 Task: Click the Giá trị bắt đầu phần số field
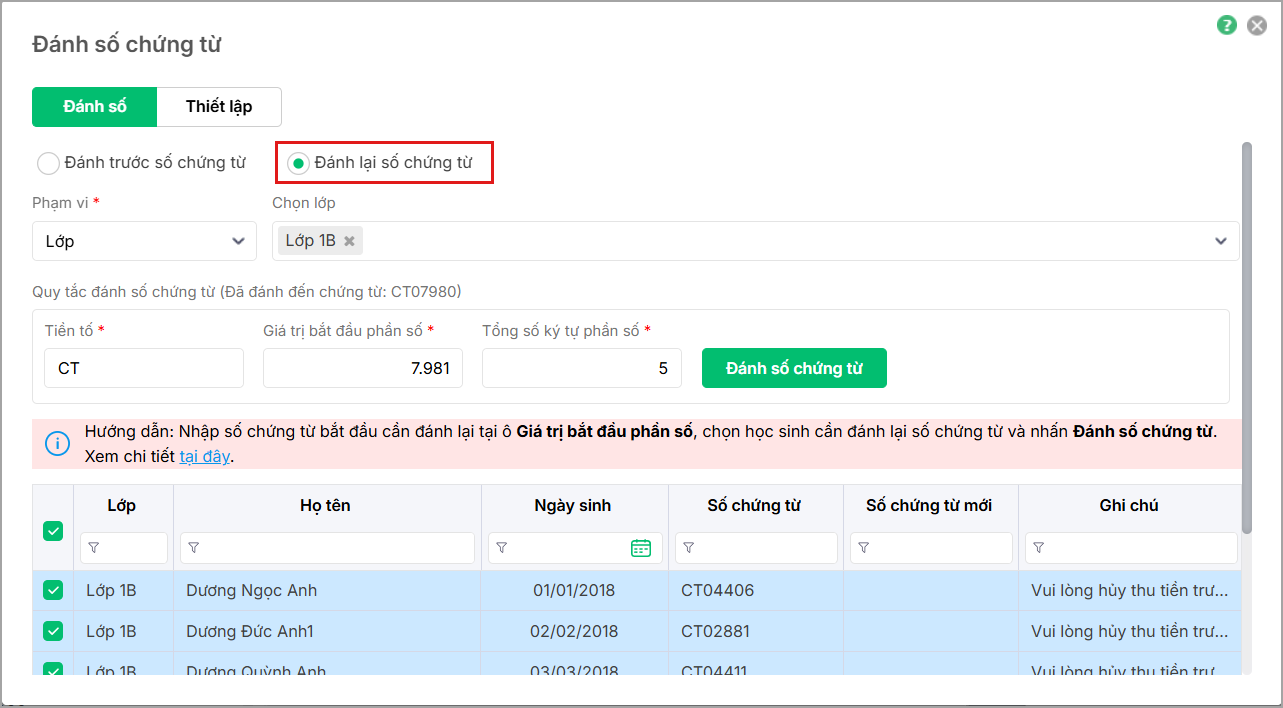pyautogui.click(x=363, y=368)
